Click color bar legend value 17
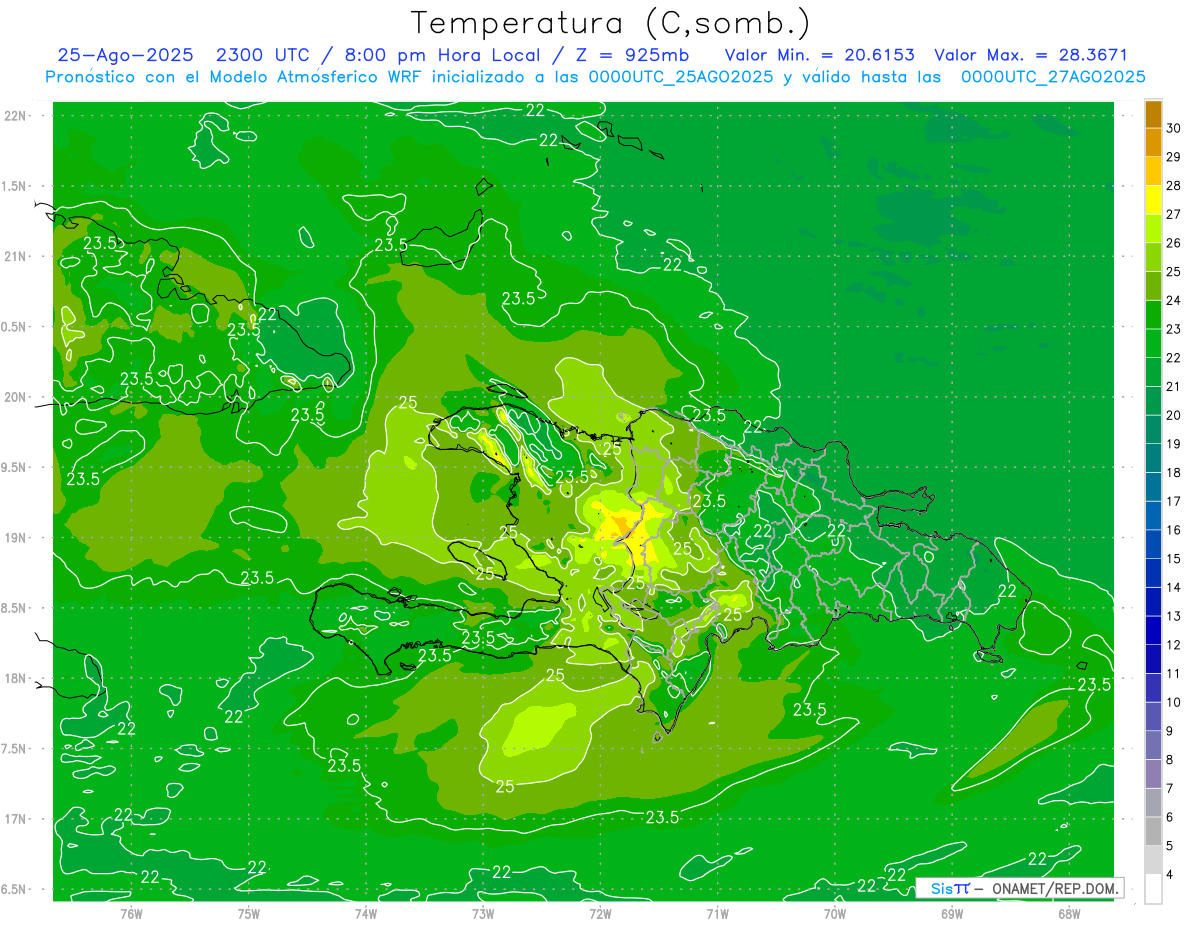Image resolution: width=1200 pixels, height=927 pixels. point(1174,502)
